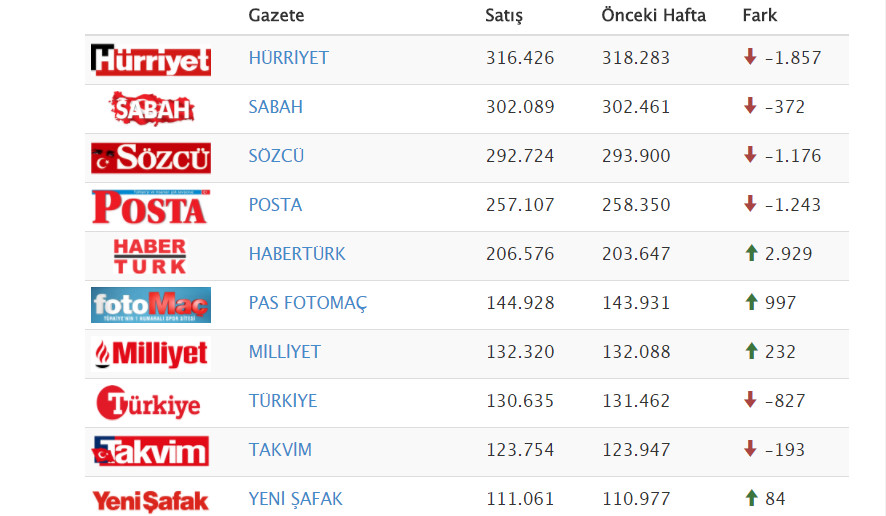Open the HÜRRİYET text link

coord(288,58)
